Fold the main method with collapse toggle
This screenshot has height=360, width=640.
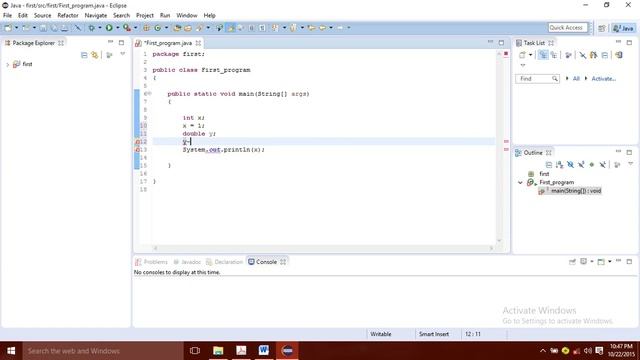point(149,94)
